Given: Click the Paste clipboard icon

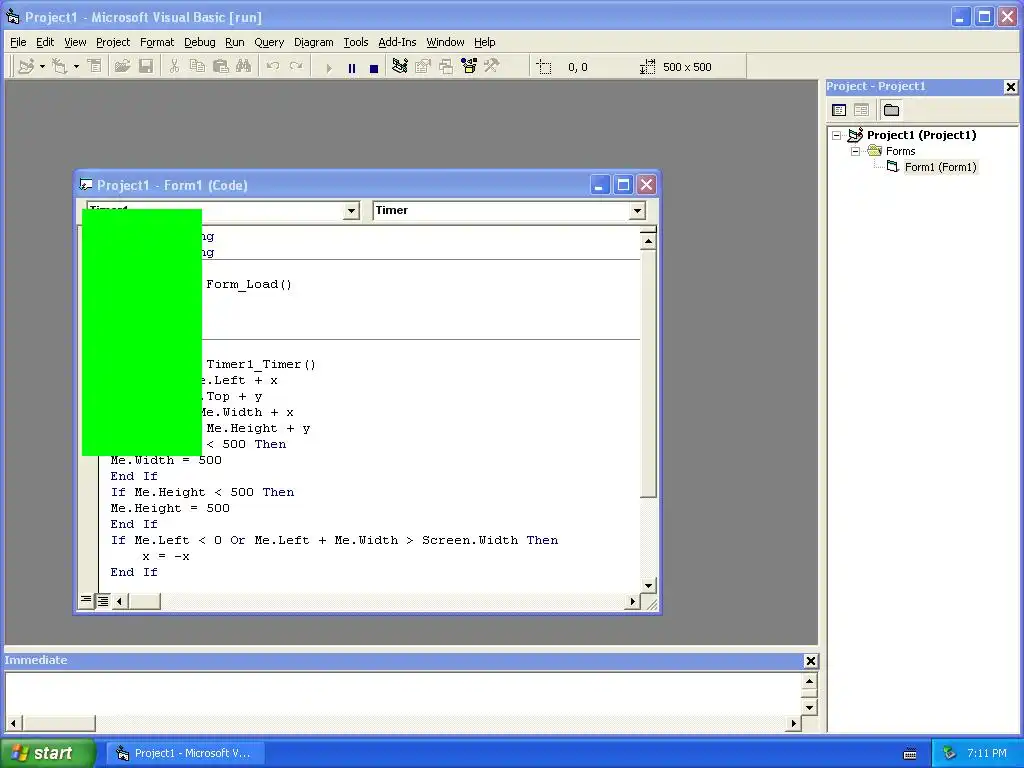Looking at the screenshot, I should tap(221, 67).
